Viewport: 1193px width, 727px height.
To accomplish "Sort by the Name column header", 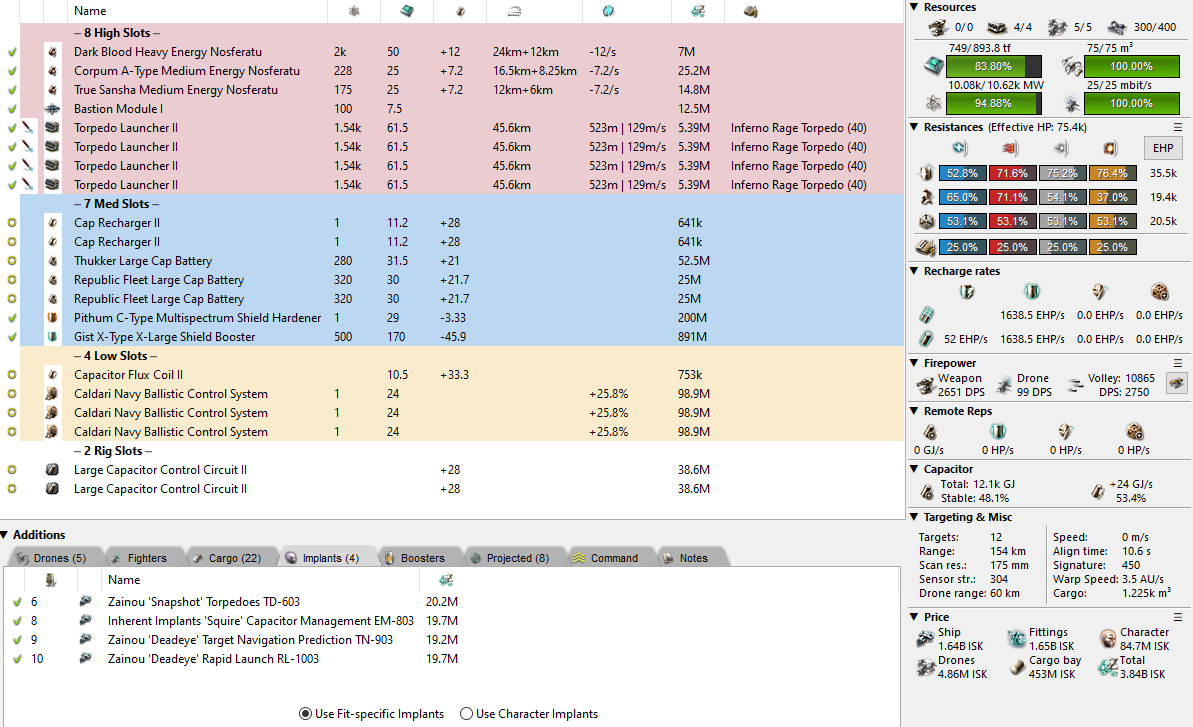I will 90,11.
